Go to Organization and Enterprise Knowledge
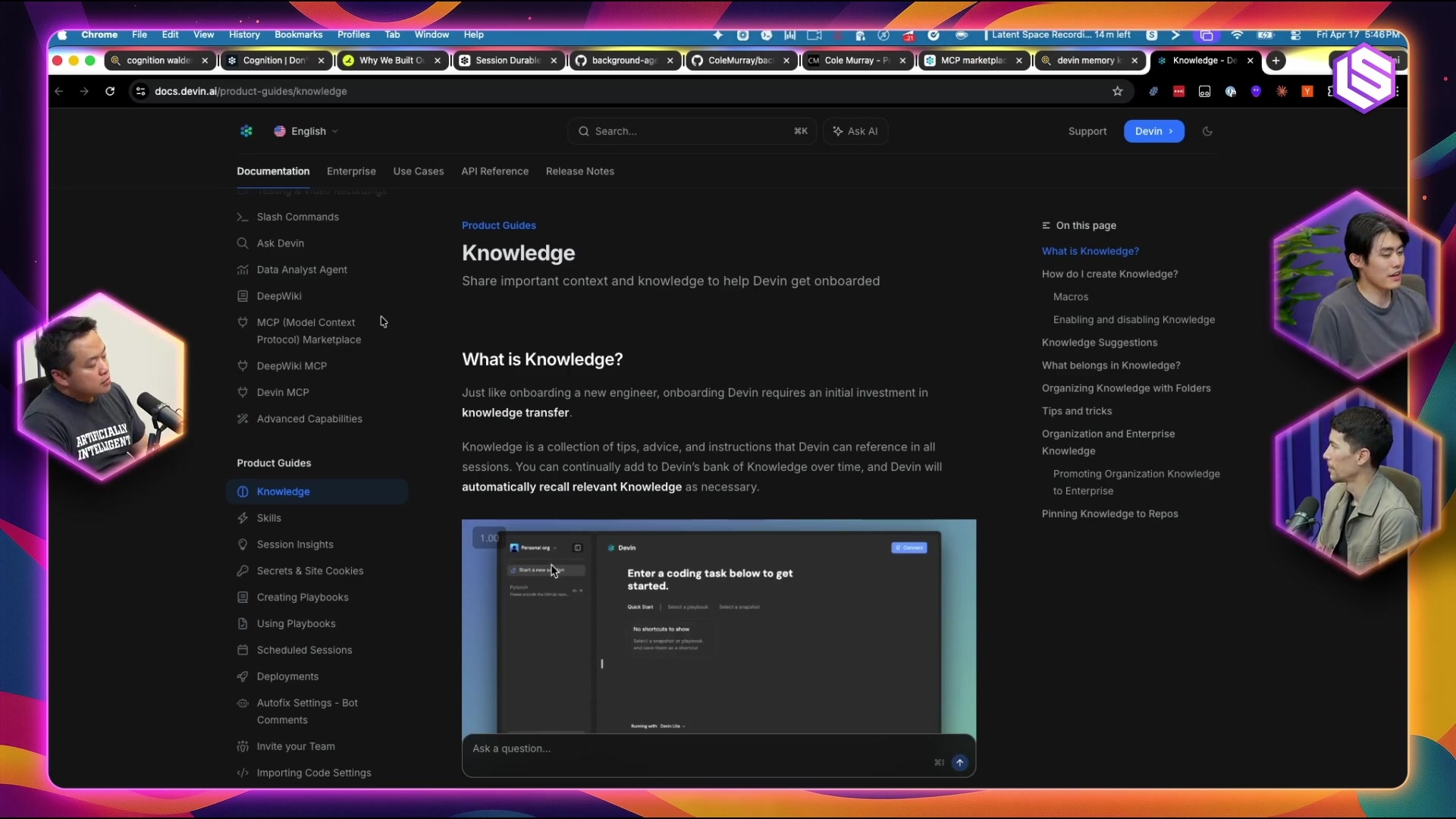The height and width of the screenshot is (819, 1456). pyautogui.click(x=1109, y=442)
